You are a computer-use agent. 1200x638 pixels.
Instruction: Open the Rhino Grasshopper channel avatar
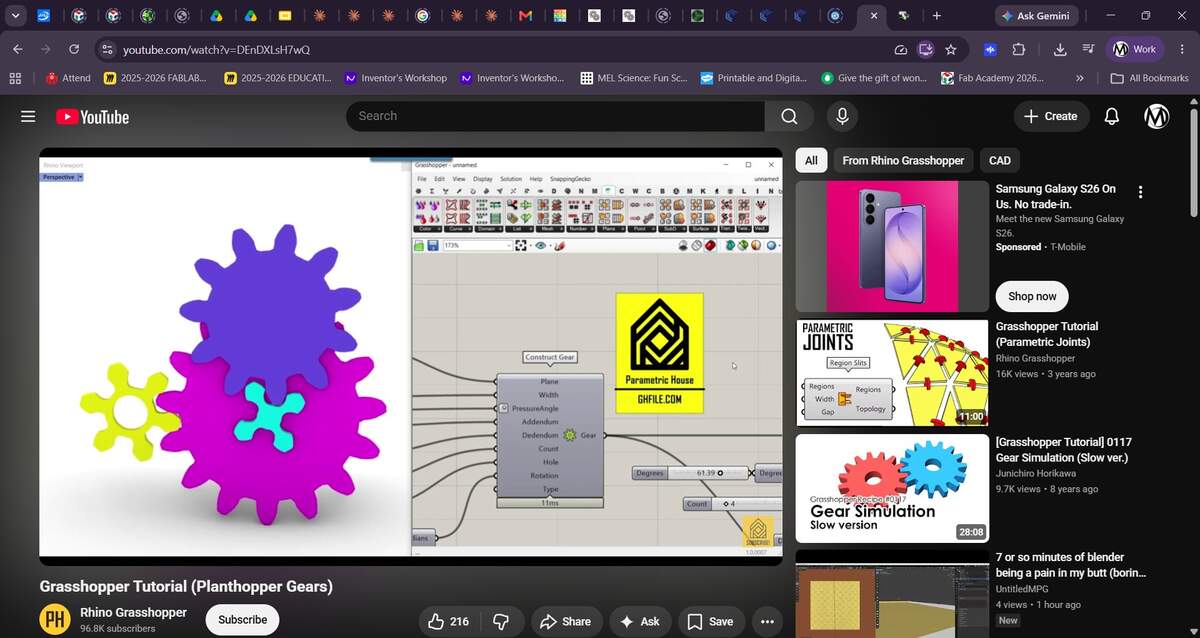[x=55, y=620]
